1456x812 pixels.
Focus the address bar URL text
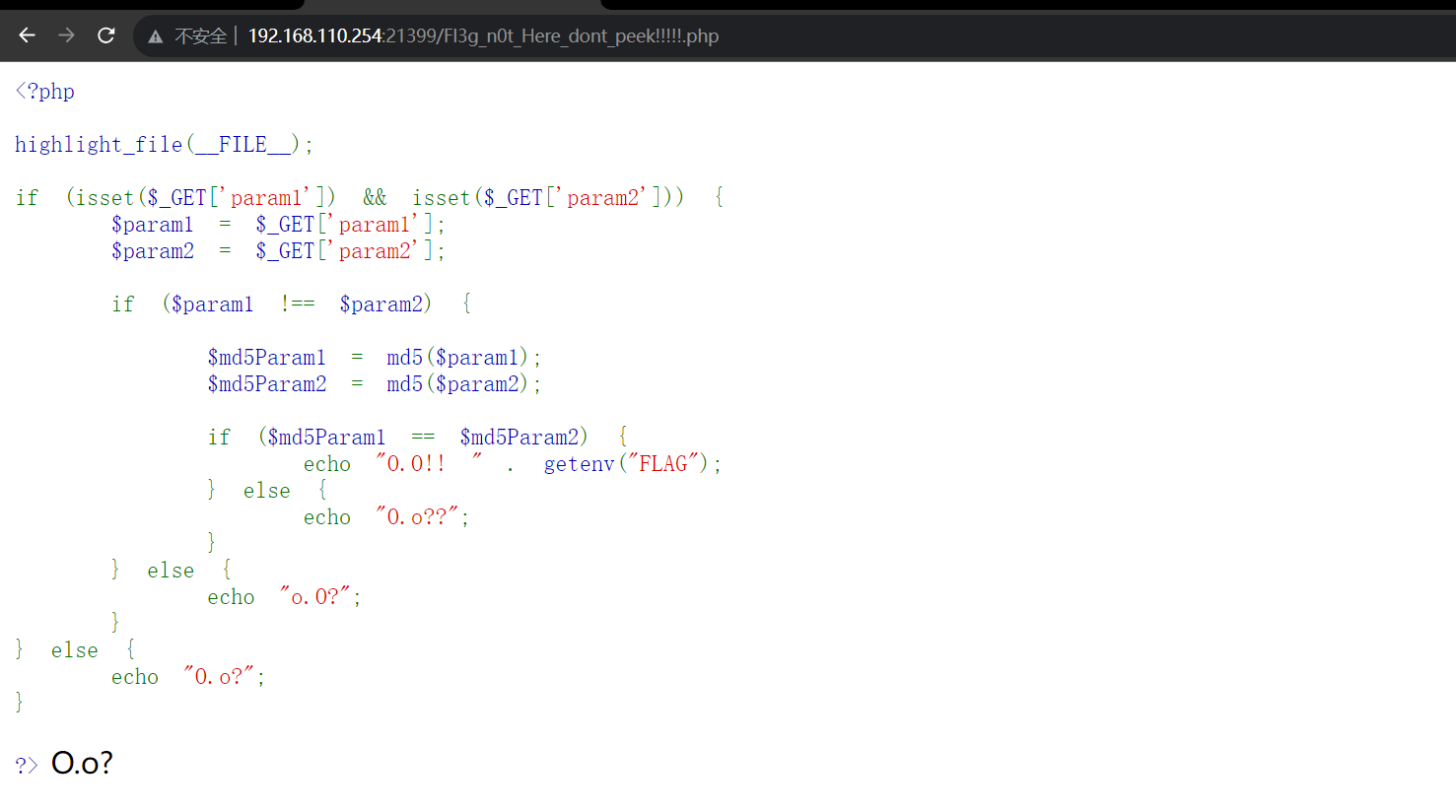(483, 36)
